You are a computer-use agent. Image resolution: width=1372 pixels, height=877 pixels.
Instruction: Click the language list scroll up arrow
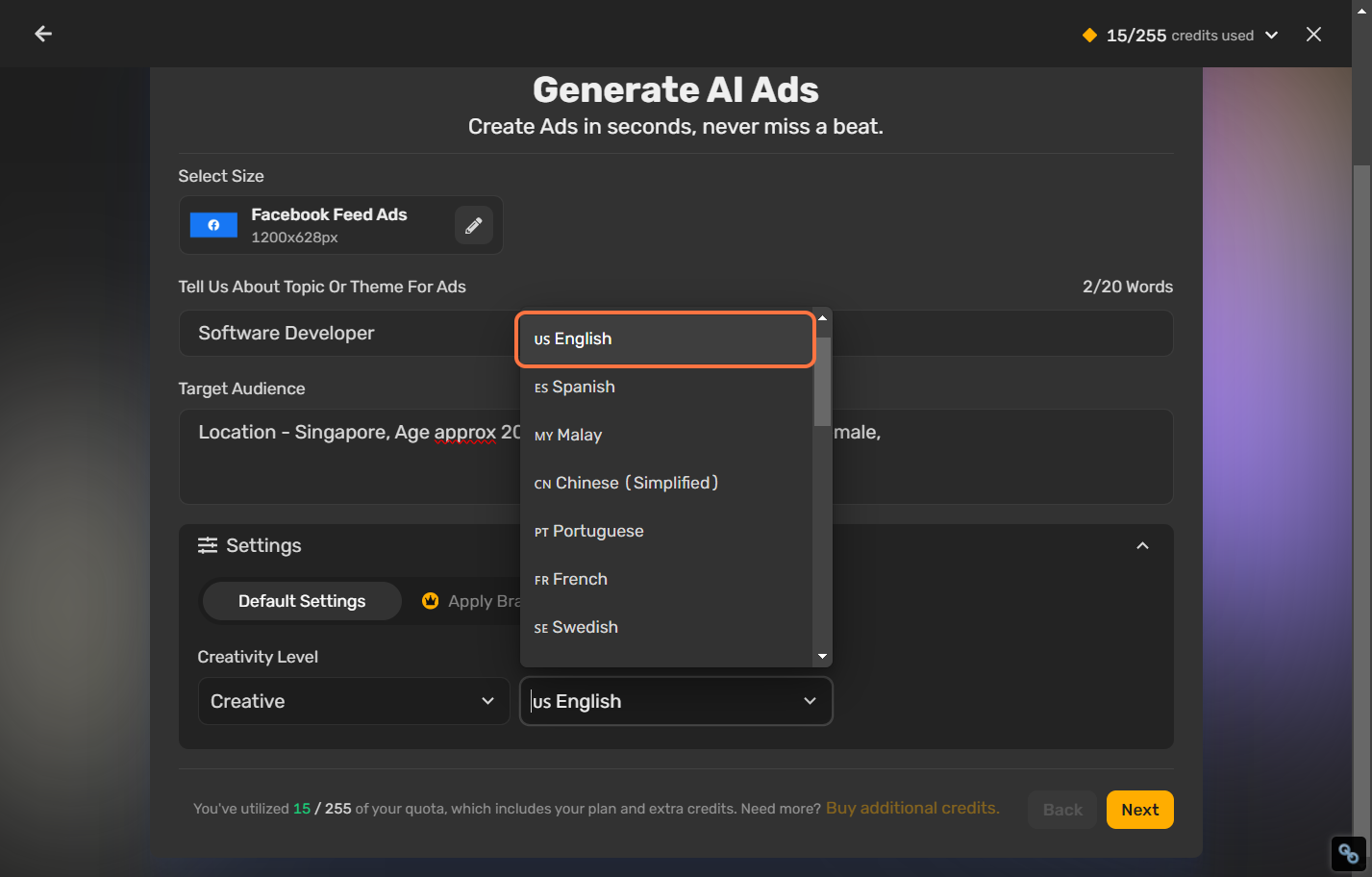click(x=822, y=317)
